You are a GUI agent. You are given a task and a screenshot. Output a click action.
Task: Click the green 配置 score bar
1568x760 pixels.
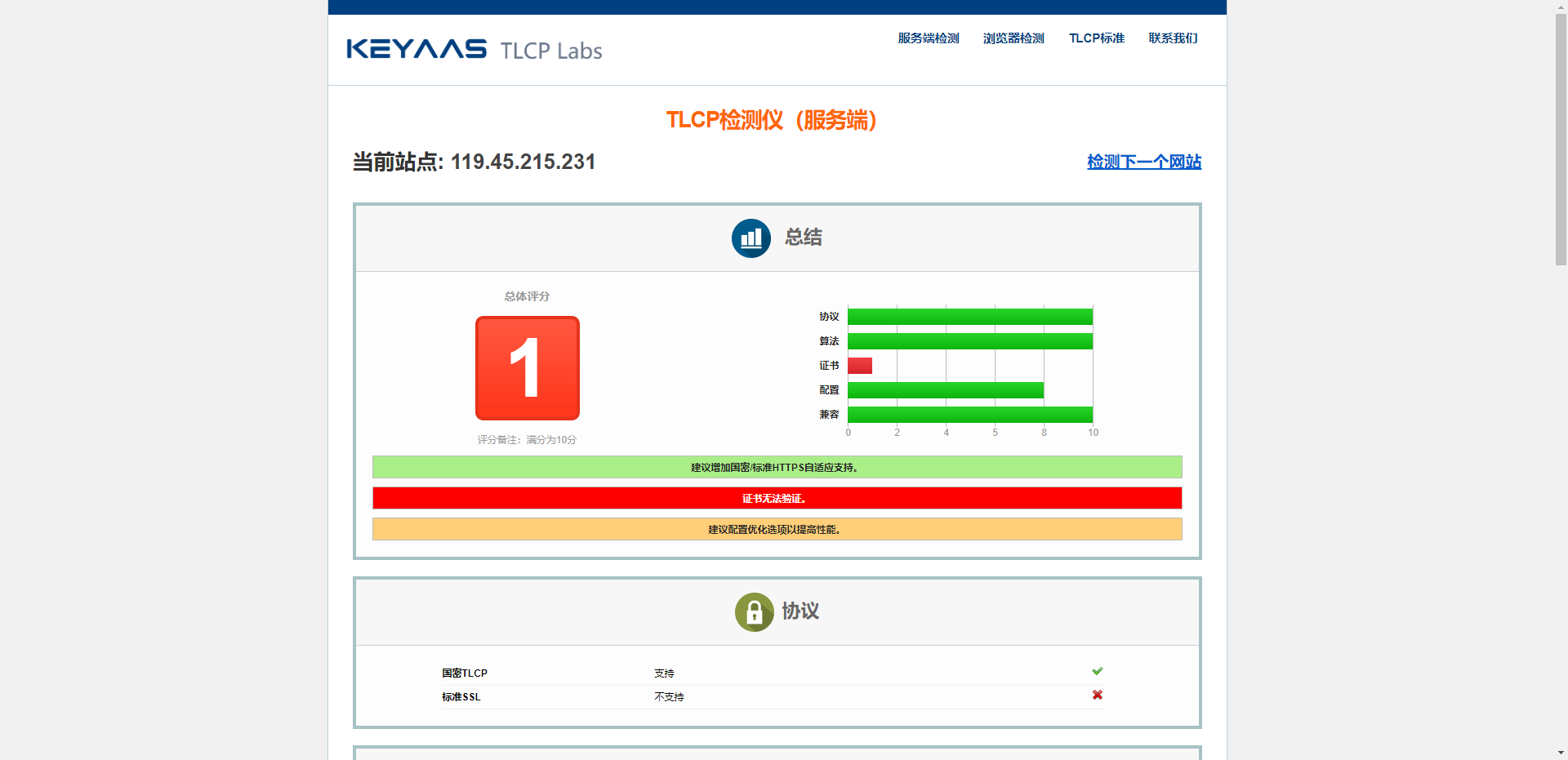pos(945,390)
